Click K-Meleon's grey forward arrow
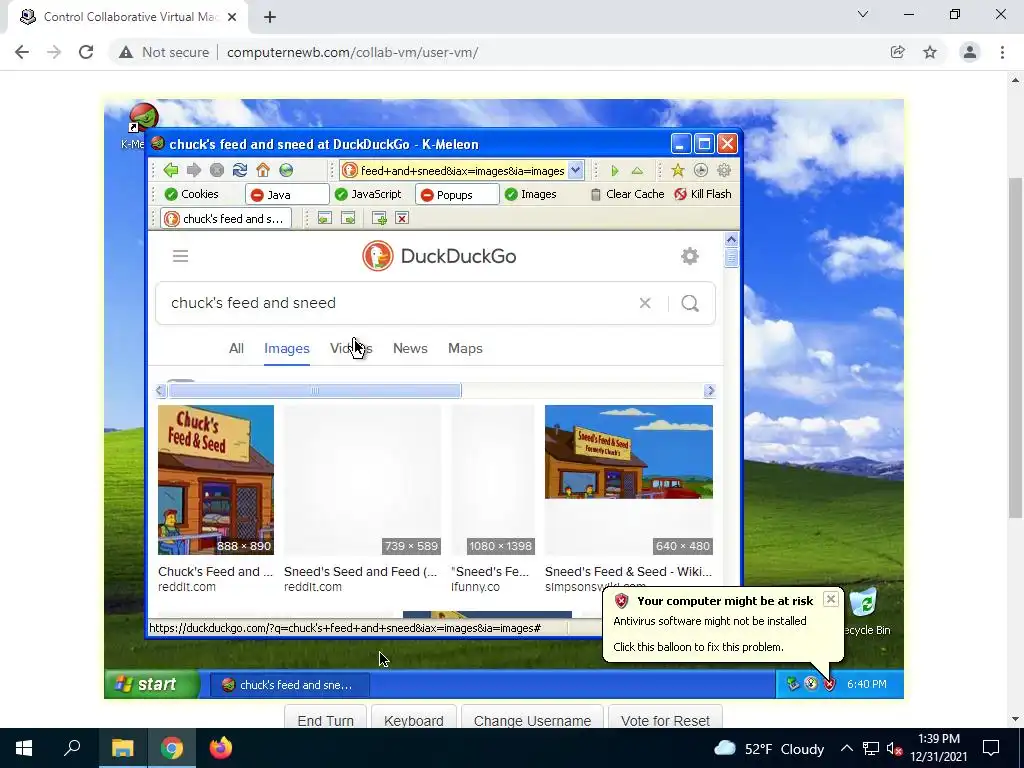The image size is (1024, 768). (194, 170)
